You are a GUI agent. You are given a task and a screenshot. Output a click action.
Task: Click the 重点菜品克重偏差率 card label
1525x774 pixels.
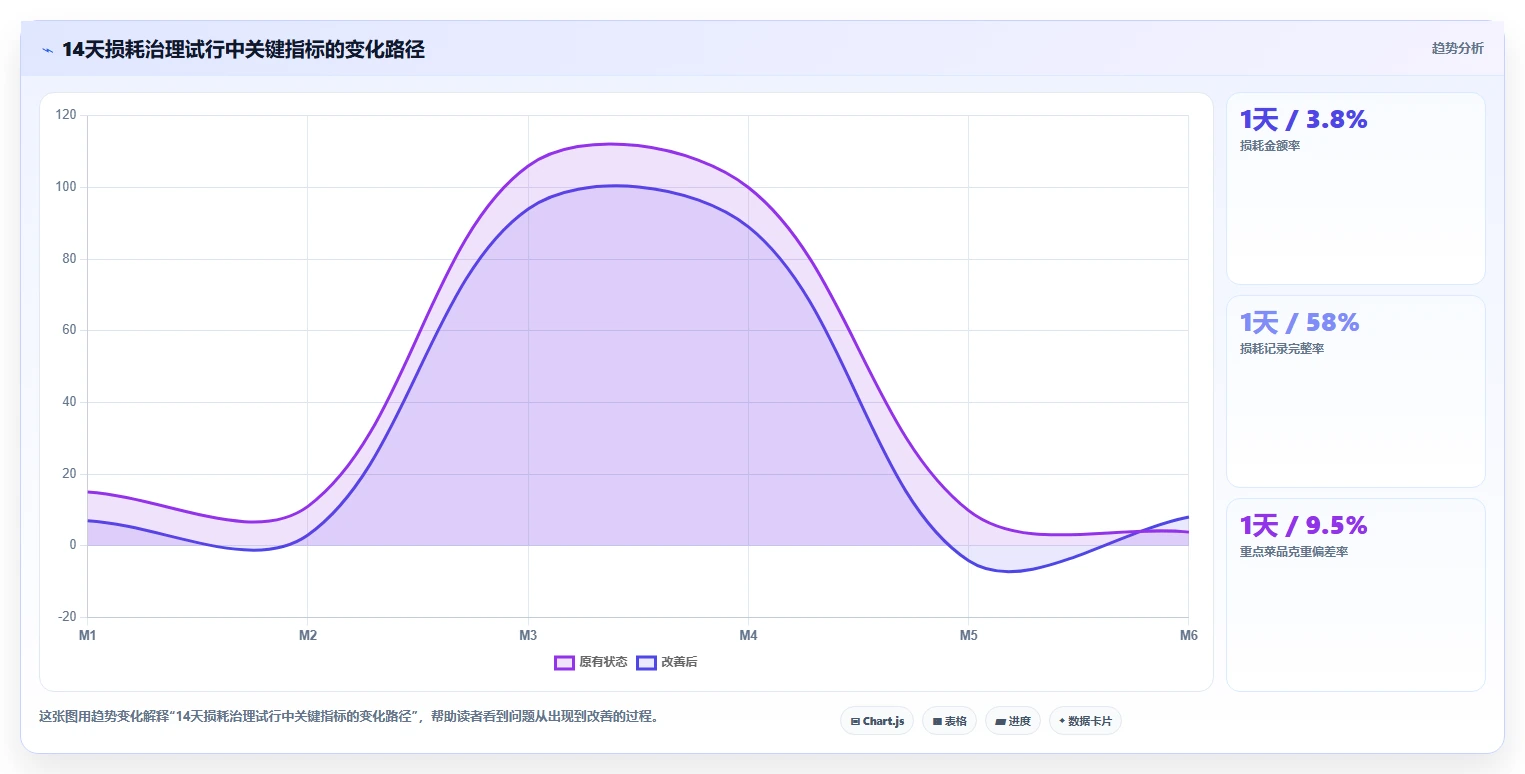click(1294, 552)
